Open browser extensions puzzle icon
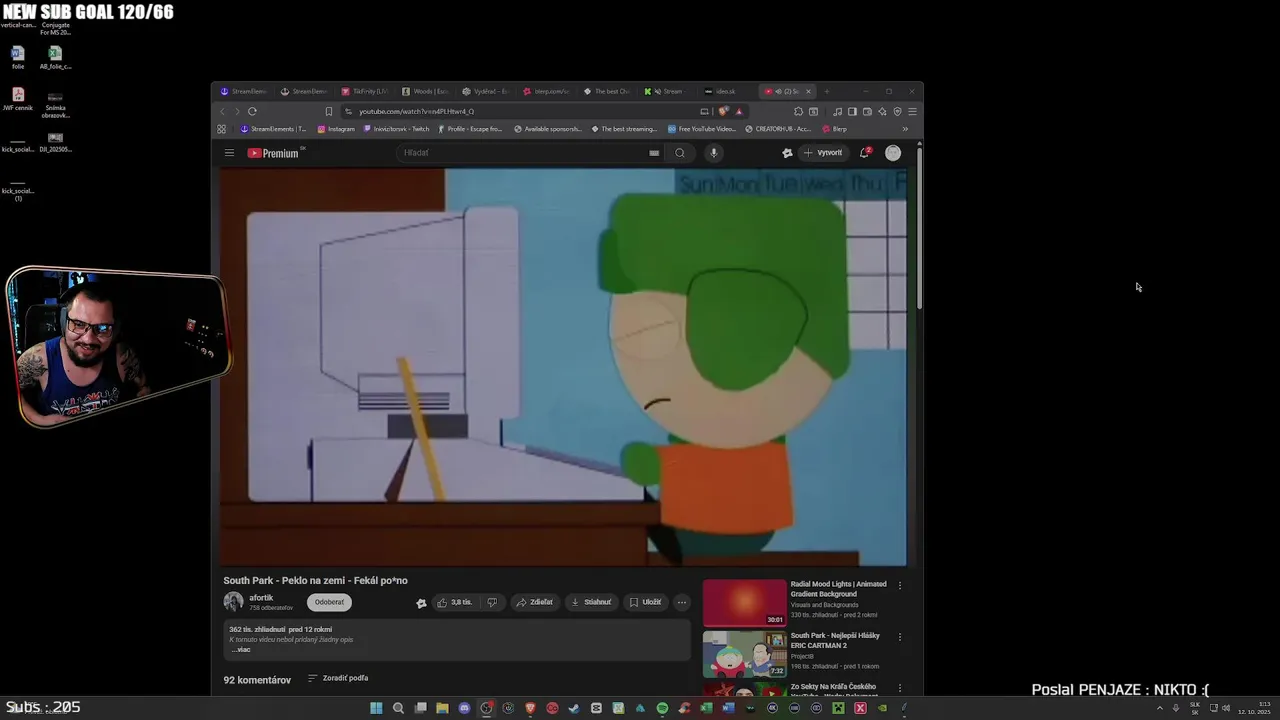Image resolution: width=1280 pixels, height=720 pixels. 798,111
